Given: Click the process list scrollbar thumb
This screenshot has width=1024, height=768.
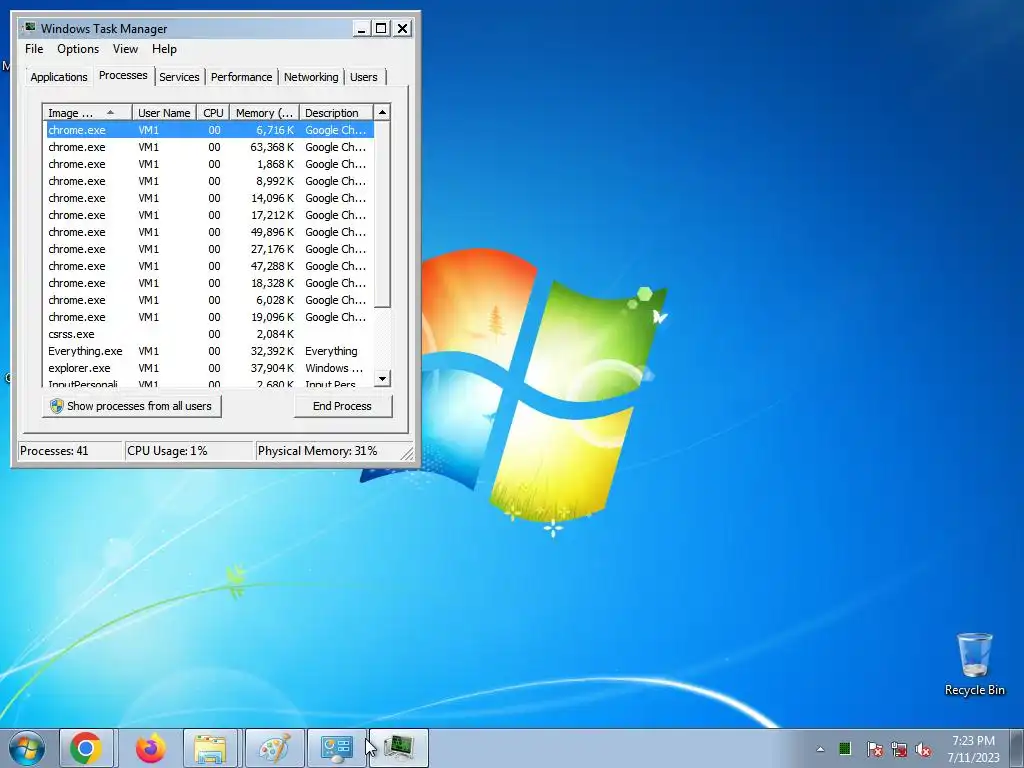Looking at the screenshot, I should pos(383,214).
